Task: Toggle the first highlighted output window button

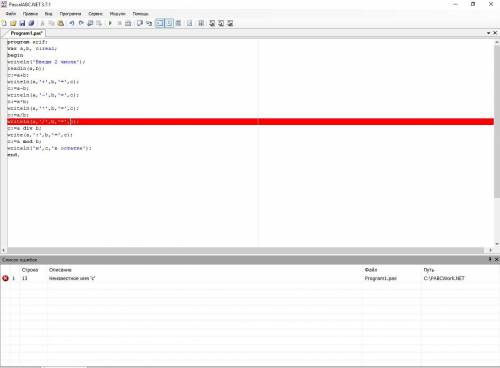Action: (x=160, y=23)
